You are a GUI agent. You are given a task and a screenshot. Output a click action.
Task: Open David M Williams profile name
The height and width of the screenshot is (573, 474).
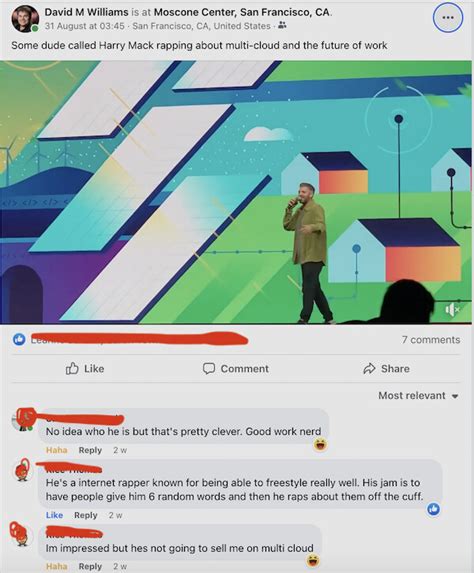(x=86, y=12)
